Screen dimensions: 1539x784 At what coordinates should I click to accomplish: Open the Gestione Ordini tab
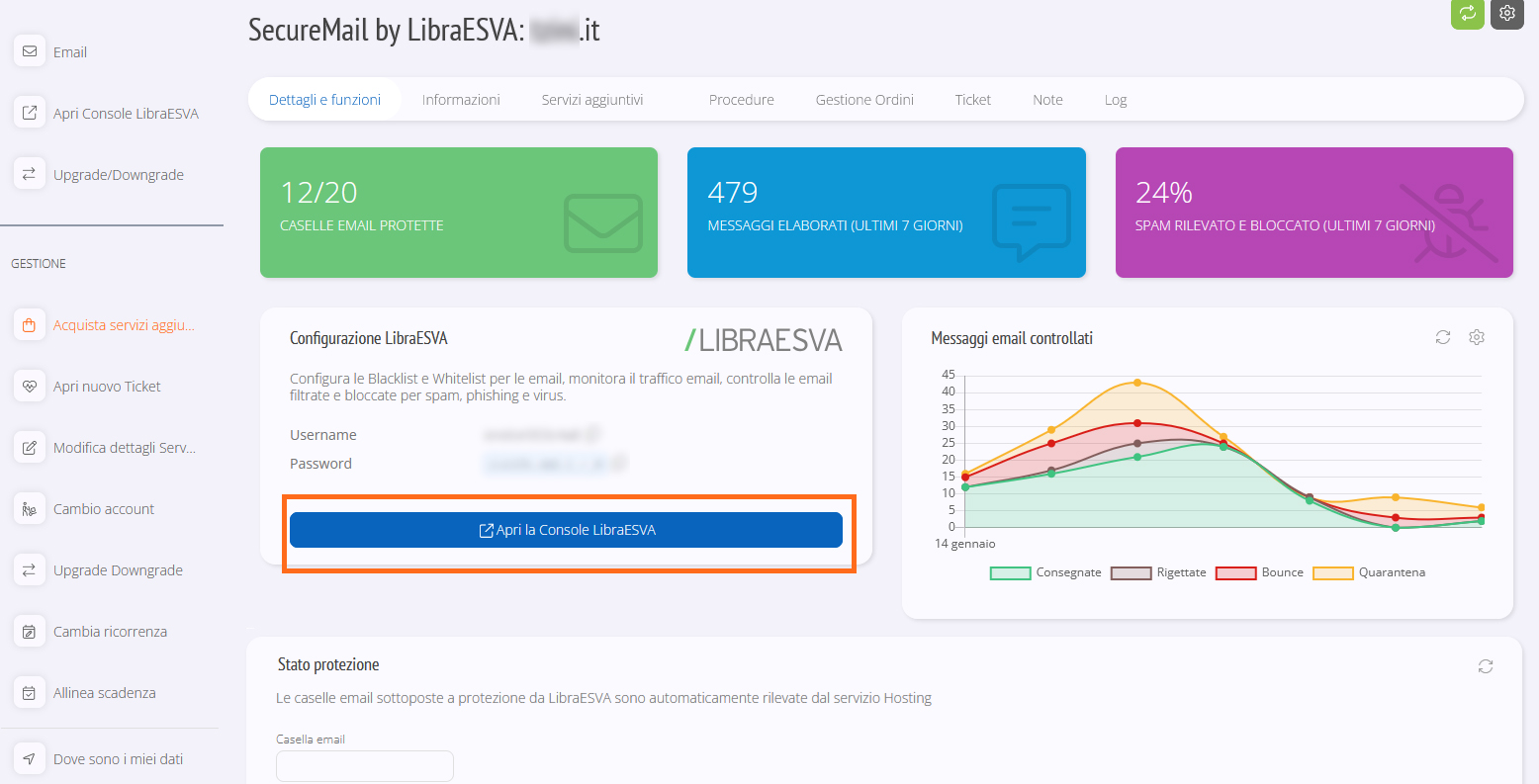point(864,100)
